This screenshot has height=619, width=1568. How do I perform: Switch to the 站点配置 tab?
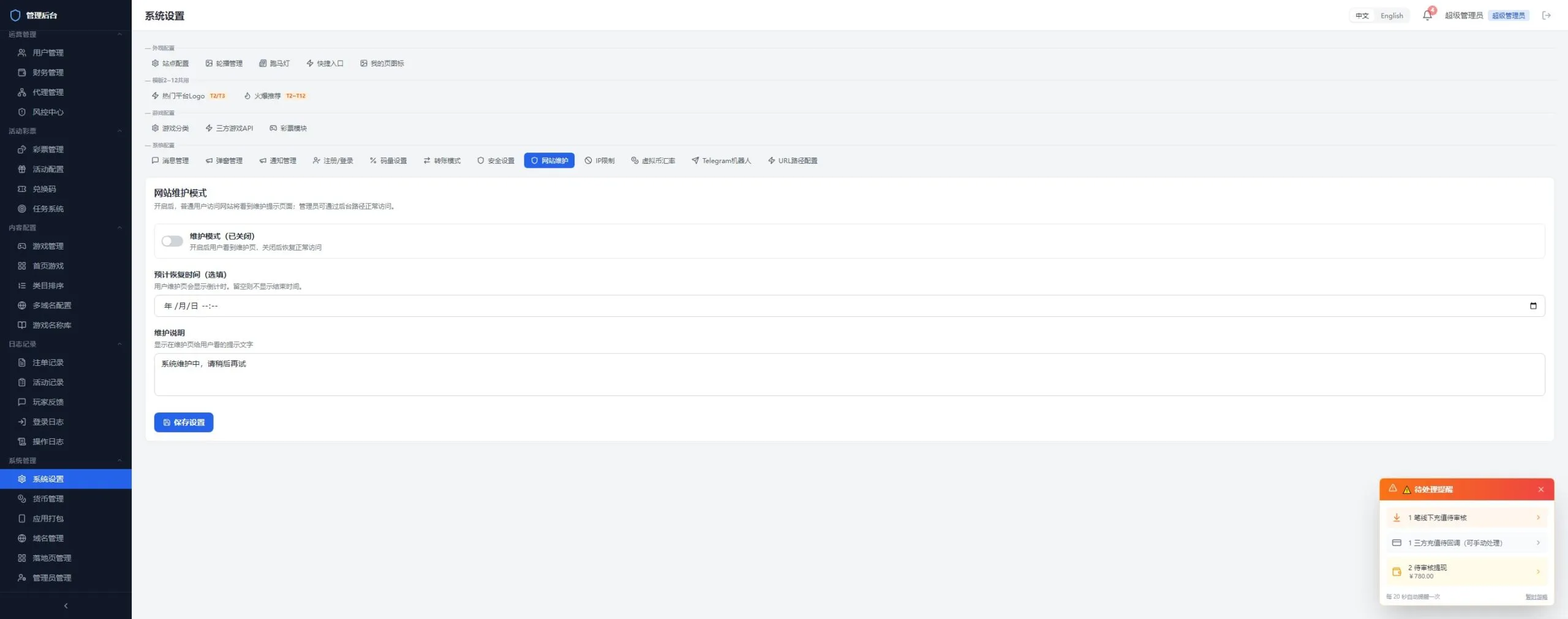tap(170, 63)
